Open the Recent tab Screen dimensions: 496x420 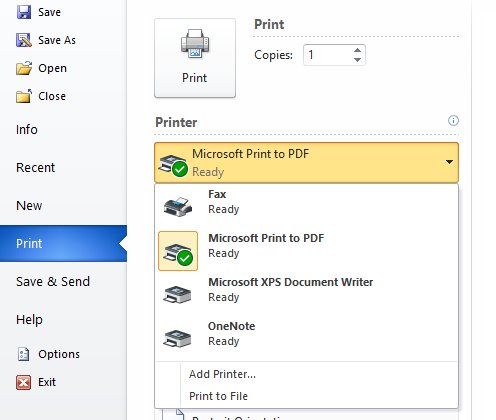63,168
